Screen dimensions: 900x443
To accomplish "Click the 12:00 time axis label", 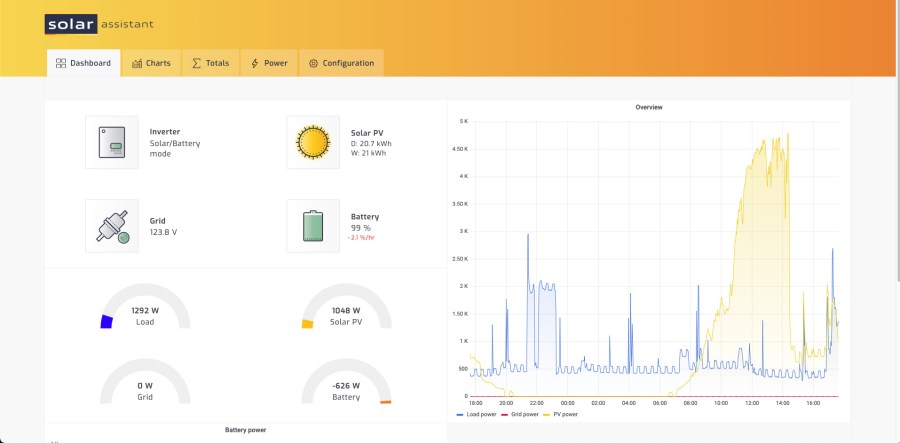I will pyautogui.click(x=752, y=403).
